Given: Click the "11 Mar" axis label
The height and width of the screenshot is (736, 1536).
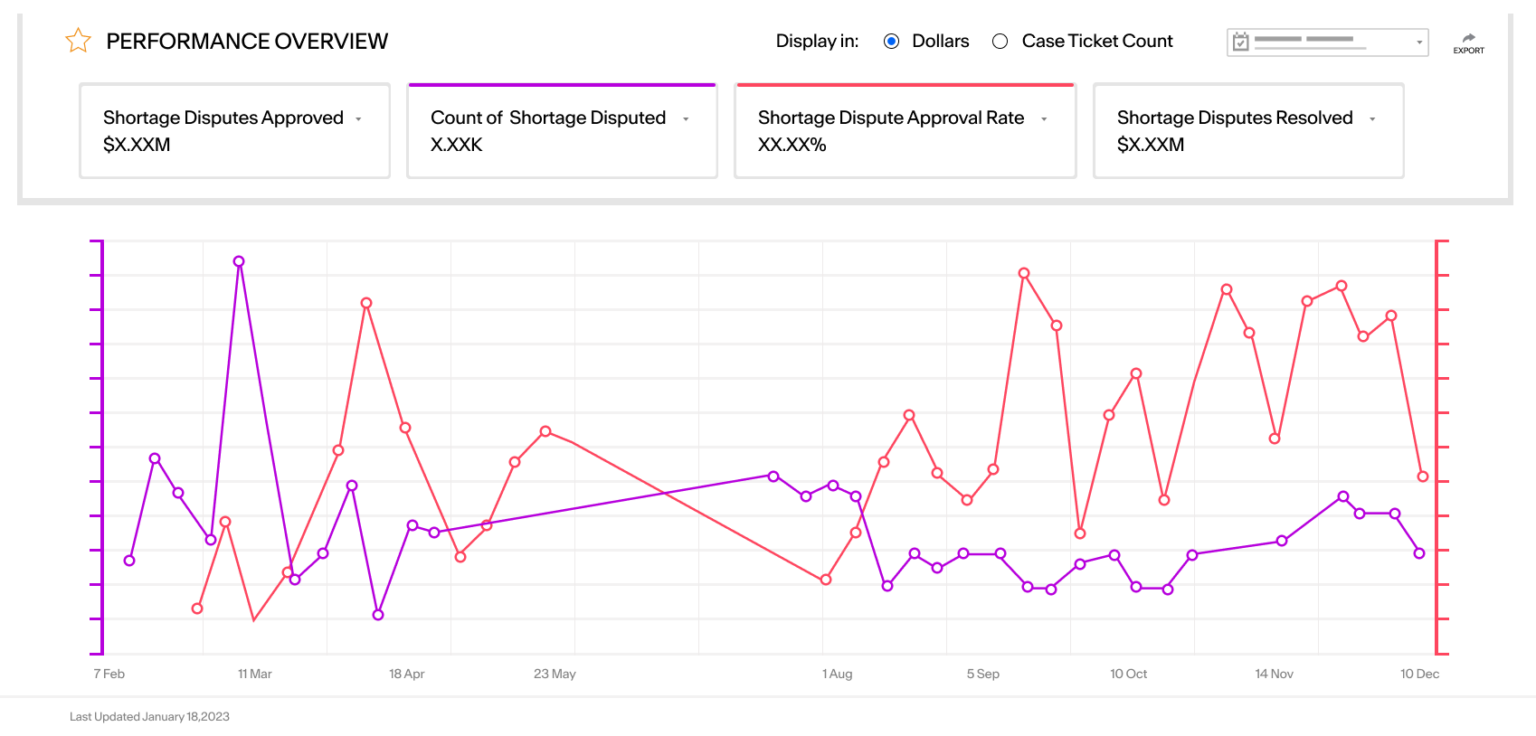Looking at the screenshot, I should (x=255, y=674).
